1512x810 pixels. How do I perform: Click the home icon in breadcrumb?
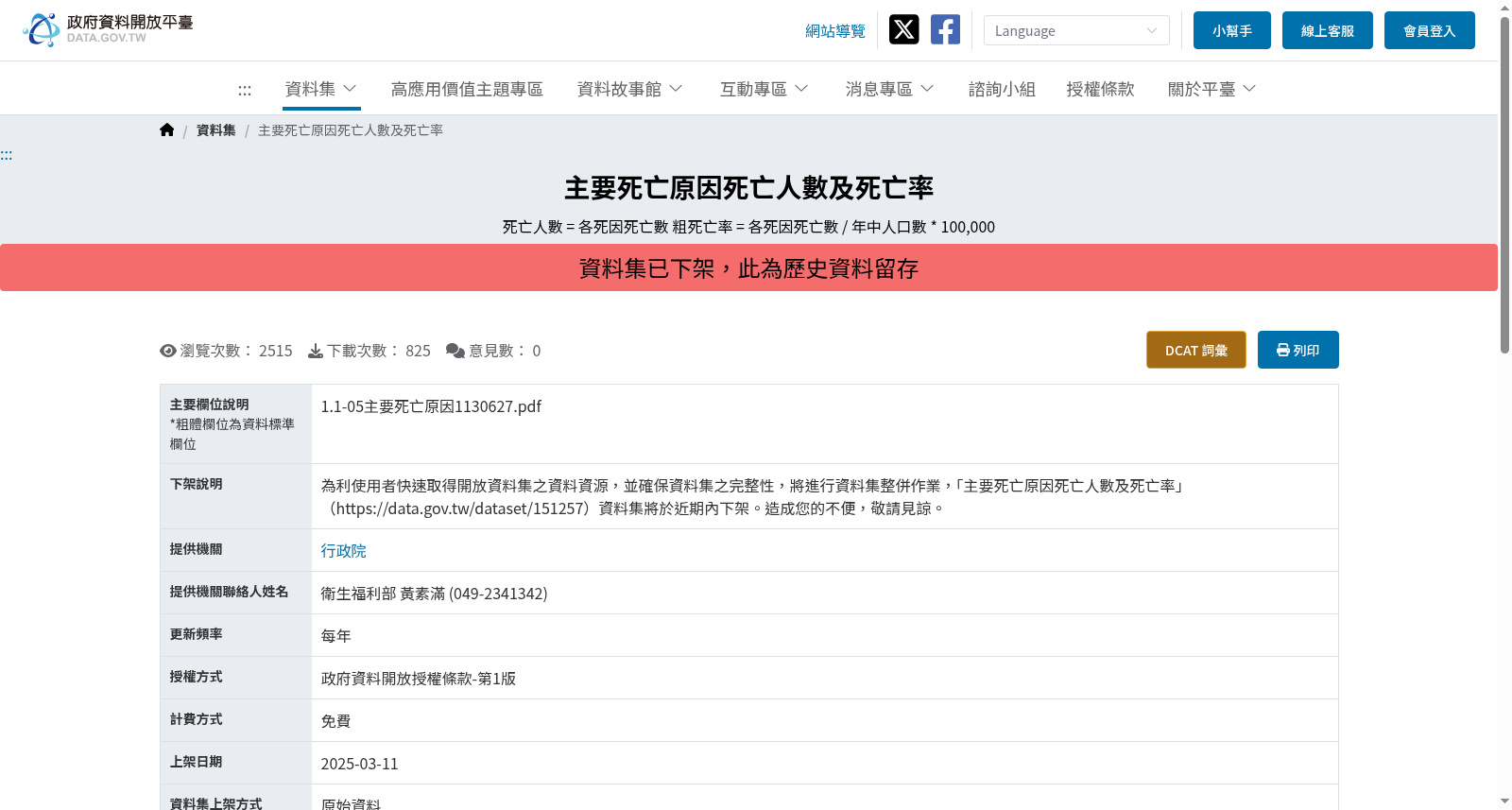pyautogui.click(x=167, y=130)
